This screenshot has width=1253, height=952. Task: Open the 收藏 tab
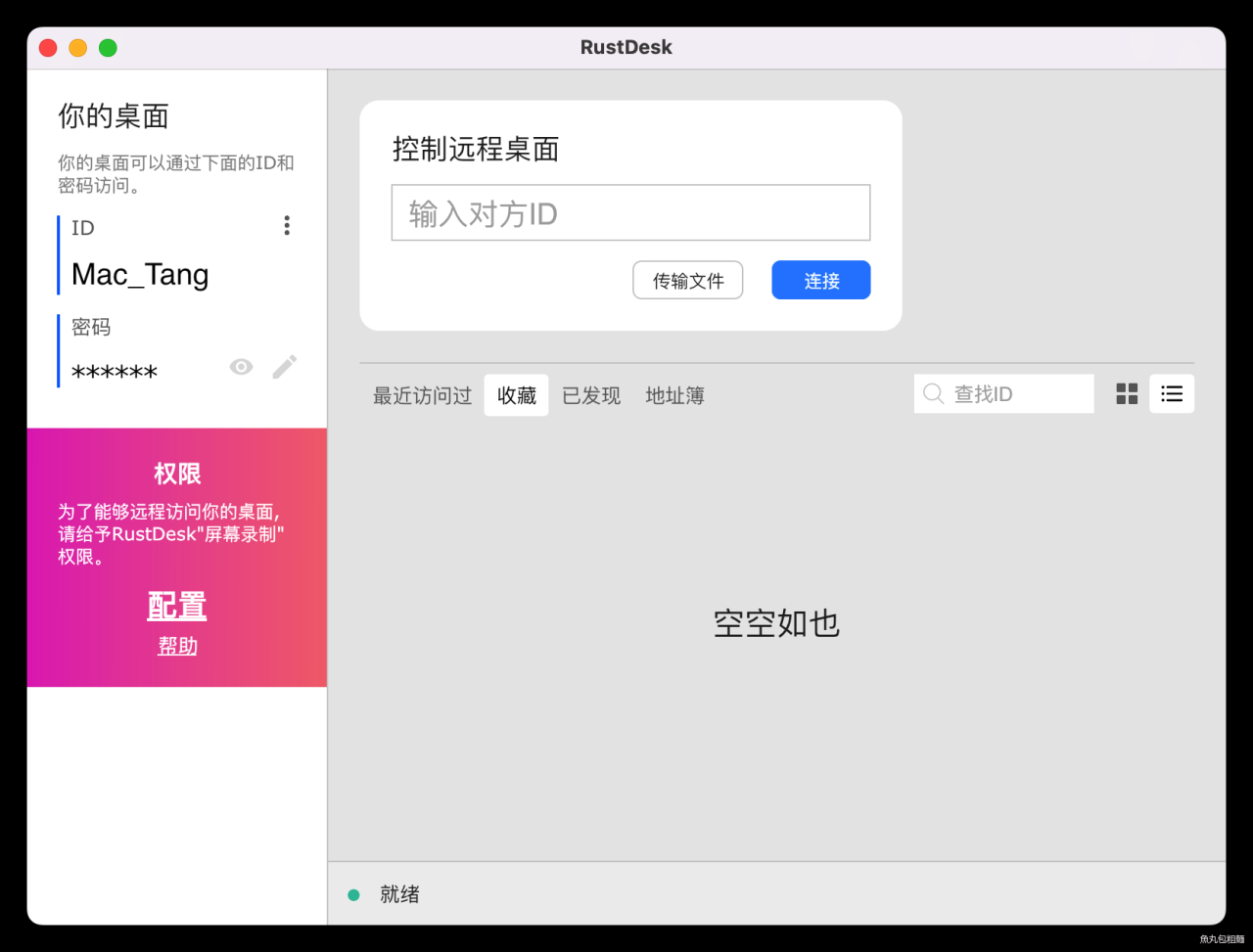pyautogui.click(x=516, y=394)
